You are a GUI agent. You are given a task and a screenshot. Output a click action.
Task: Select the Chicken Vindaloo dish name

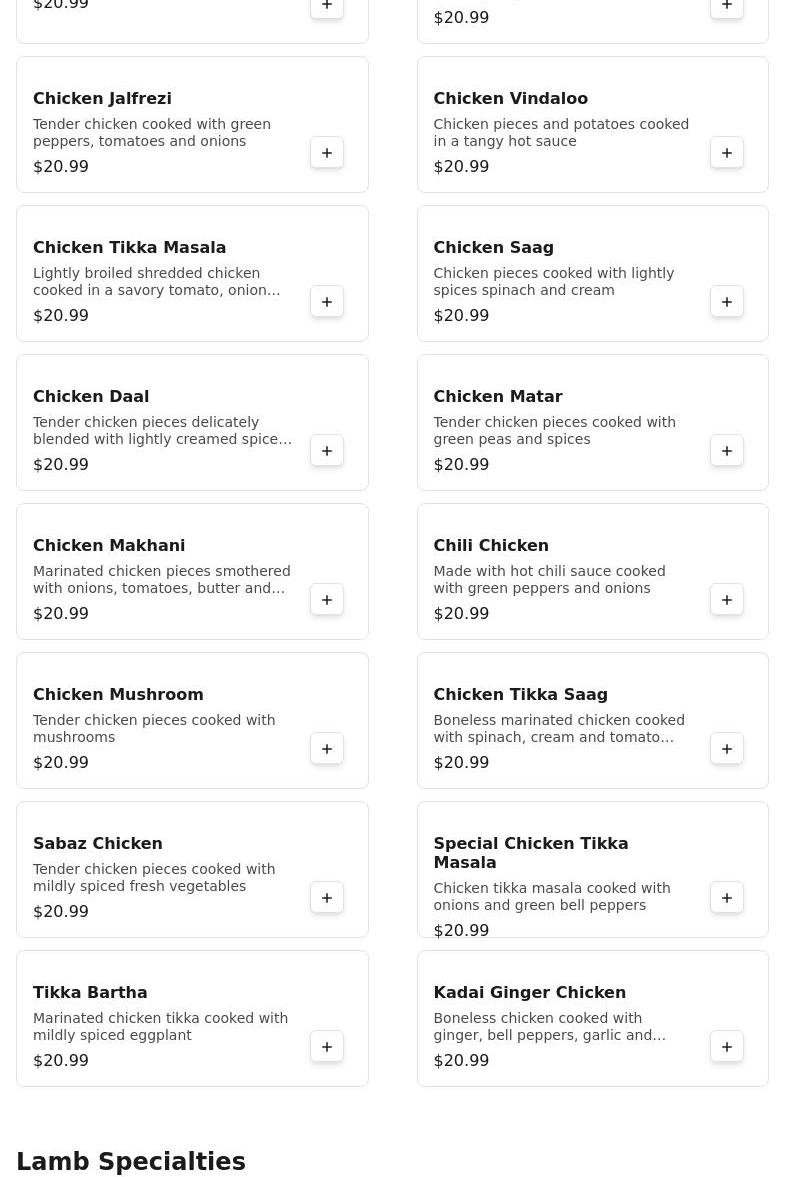pos(510,99)
